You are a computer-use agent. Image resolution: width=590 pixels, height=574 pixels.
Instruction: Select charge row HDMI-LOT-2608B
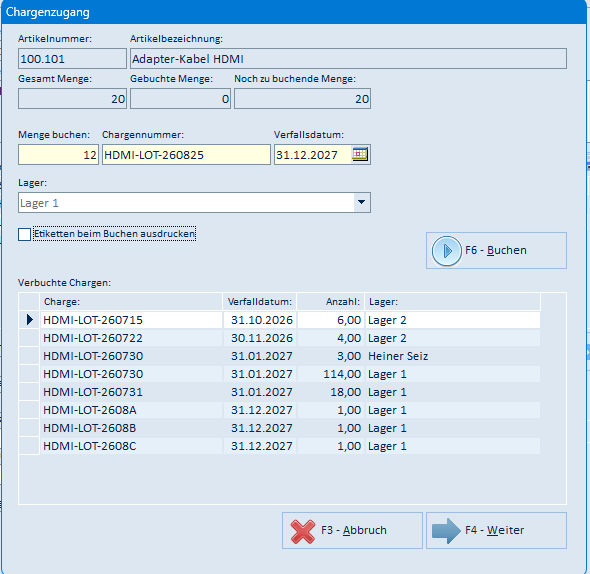pos(290,428)
